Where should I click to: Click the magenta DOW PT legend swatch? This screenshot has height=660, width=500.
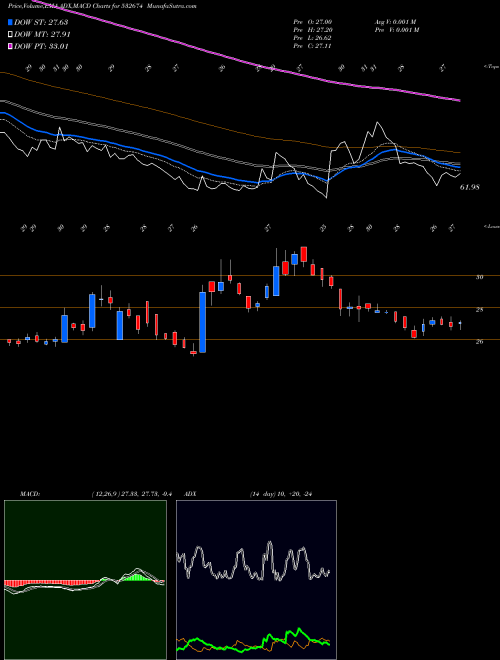(x=10, y=46)
